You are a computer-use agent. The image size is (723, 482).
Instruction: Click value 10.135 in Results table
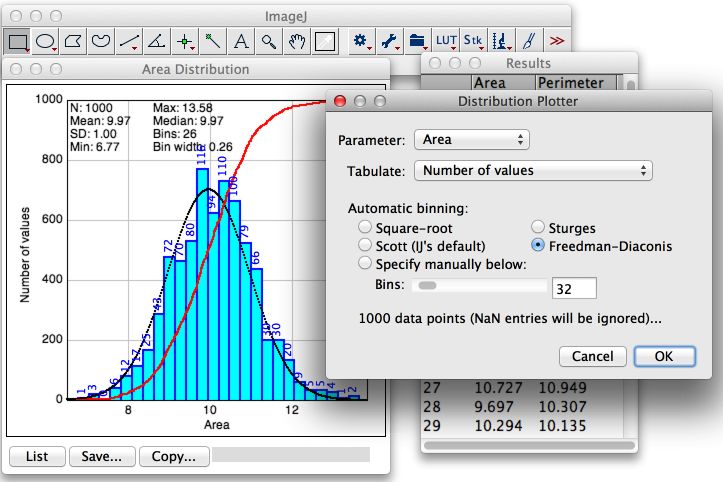pos(563,425)
